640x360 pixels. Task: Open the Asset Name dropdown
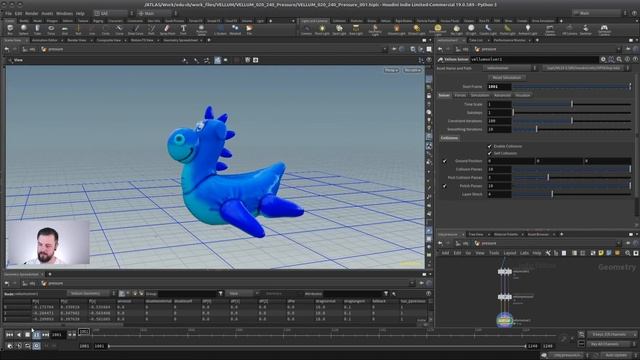tap(510, 68)
